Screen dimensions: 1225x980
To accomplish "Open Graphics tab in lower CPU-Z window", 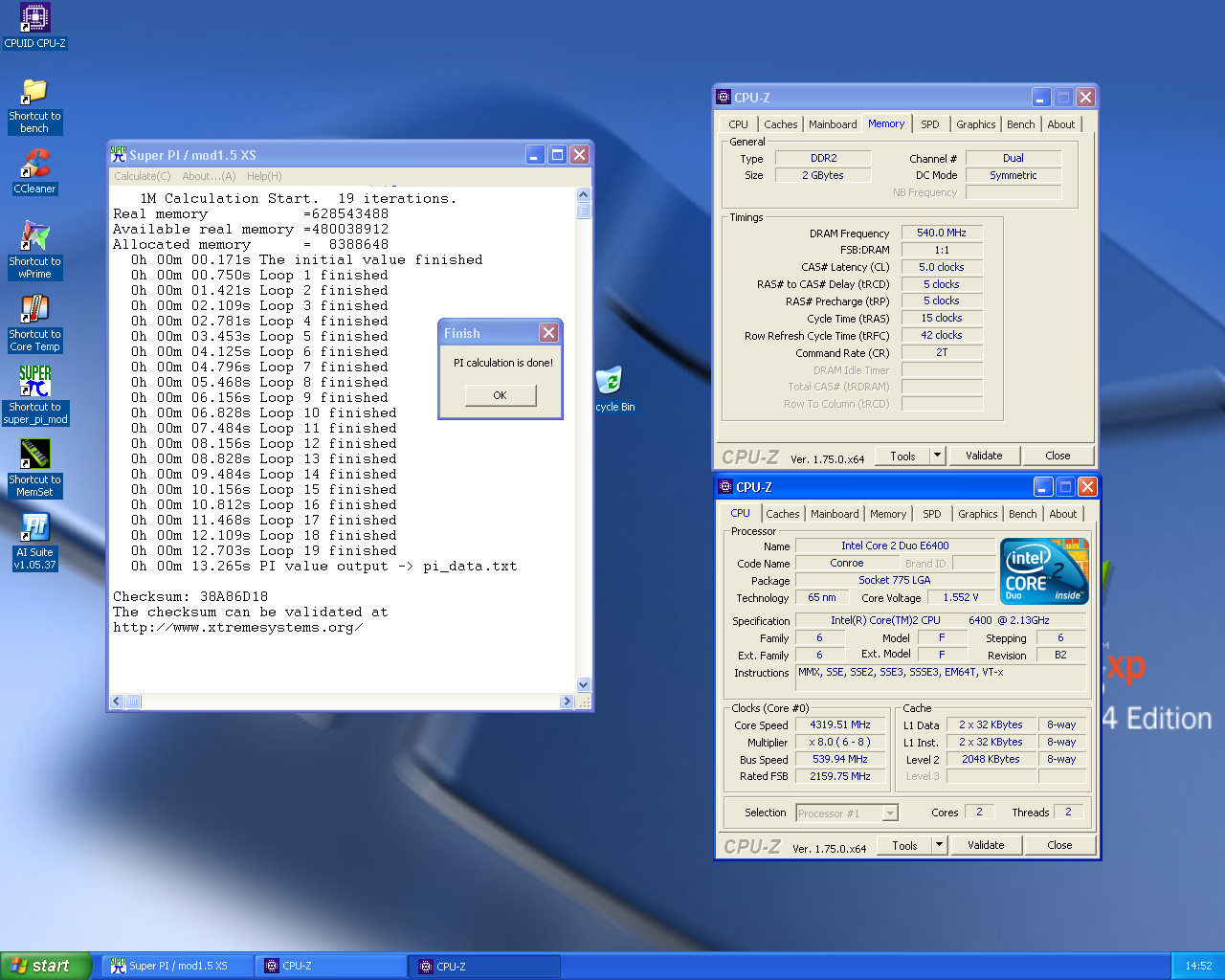I will (978, 514).
